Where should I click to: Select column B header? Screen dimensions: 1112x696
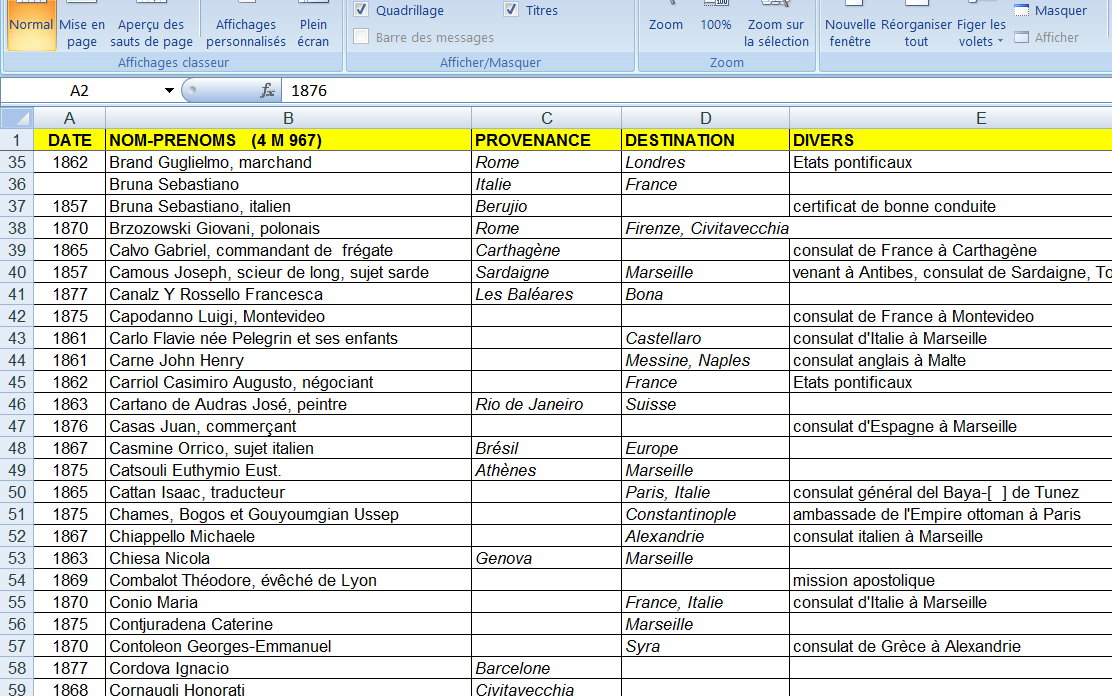click(288, 118)
